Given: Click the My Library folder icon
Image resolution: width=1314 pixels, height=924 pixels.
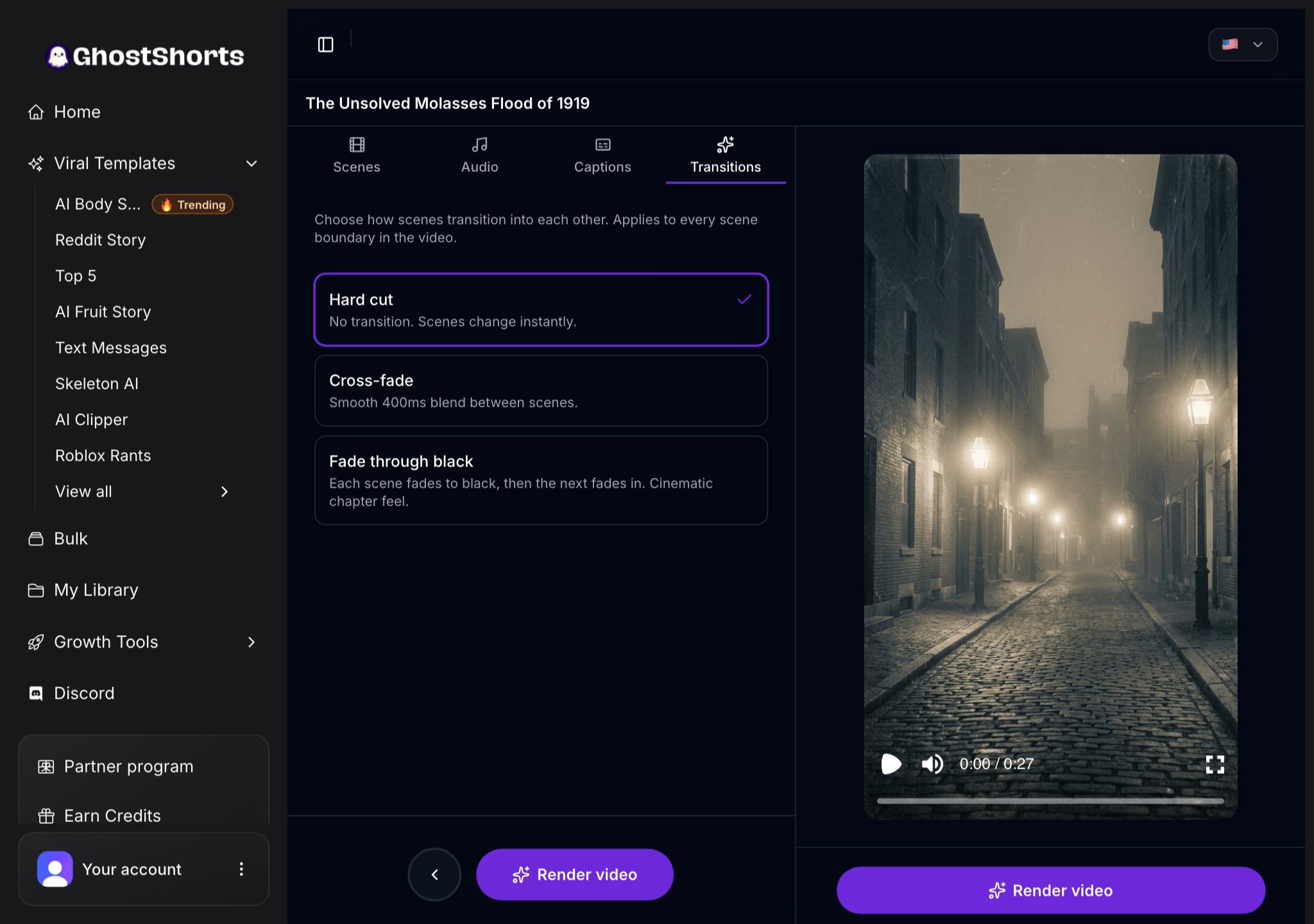Looking at the screenshot, I should [36, 590].
